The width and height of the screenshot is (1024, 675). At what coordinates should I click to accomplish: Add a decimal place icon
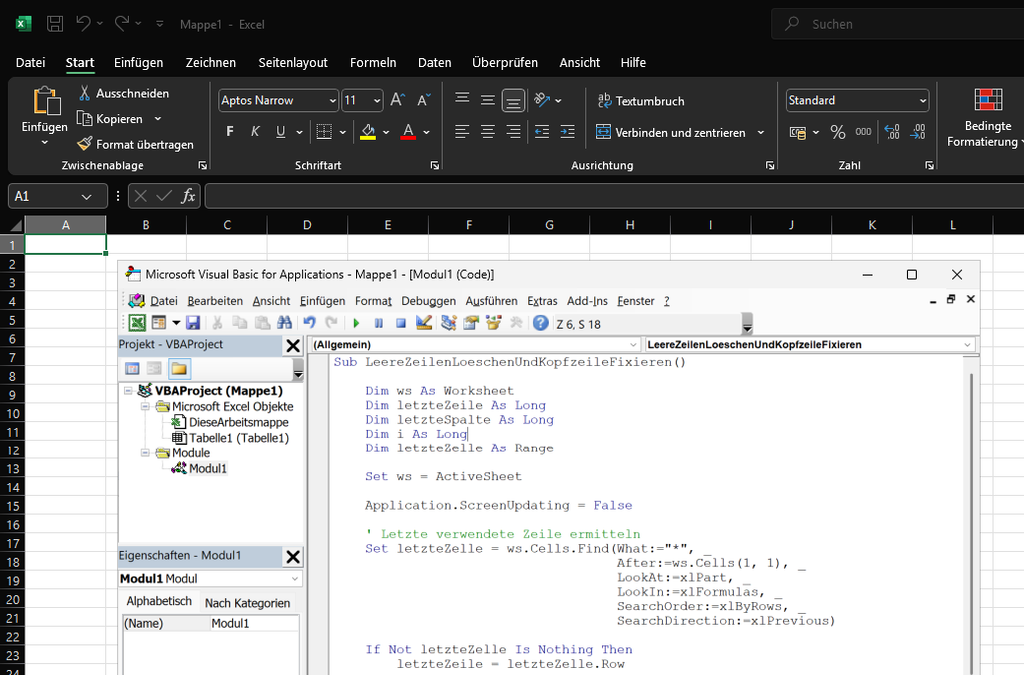892,132
